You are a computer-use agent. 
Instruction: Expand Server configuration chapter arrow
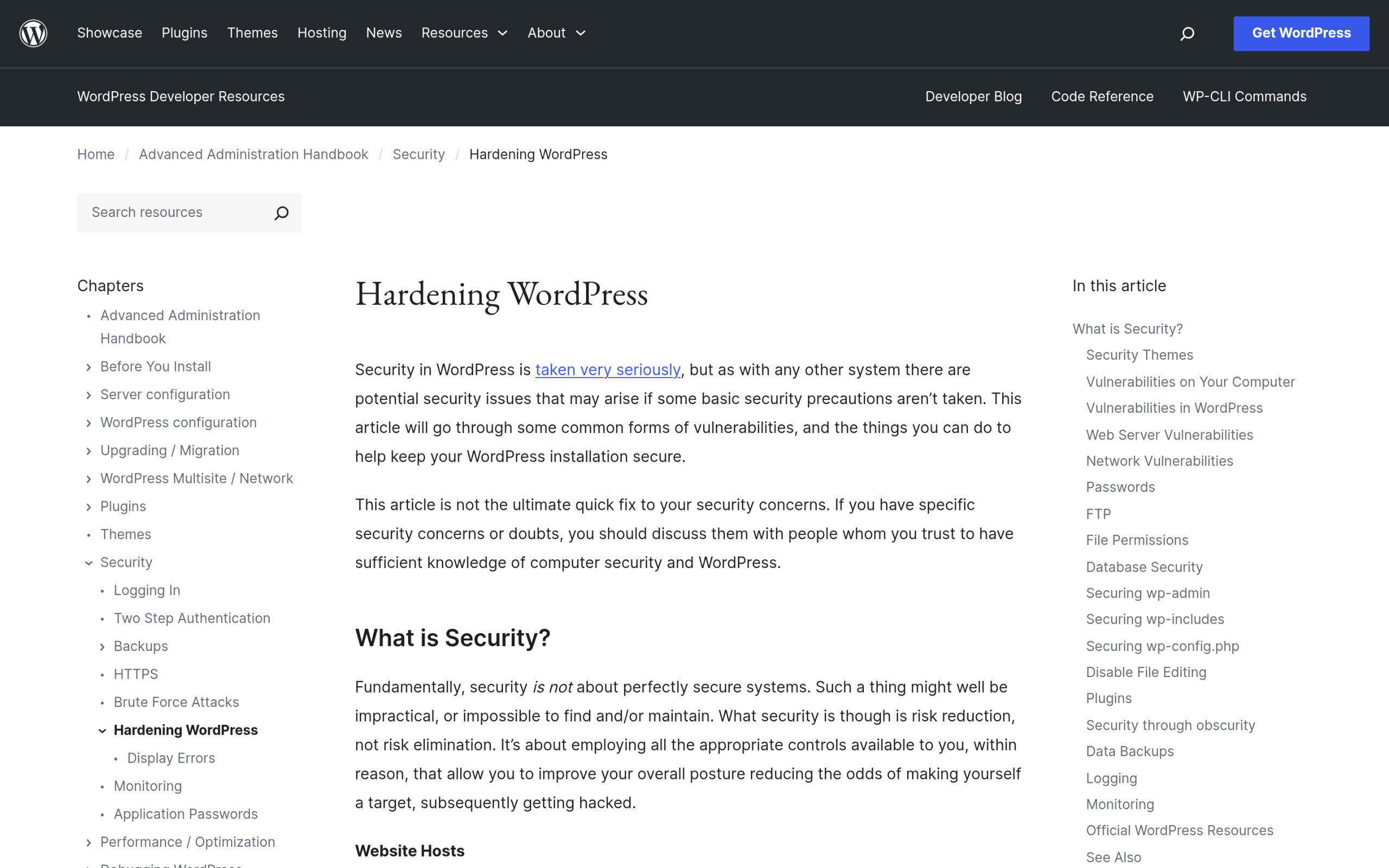click(x=88, y=395)
